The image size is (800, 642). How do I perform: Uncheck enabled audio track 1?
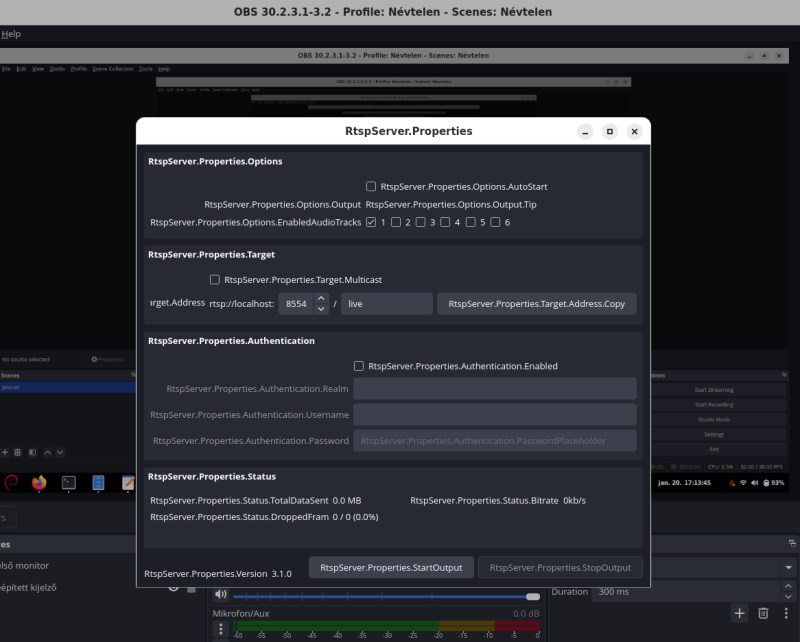(371, 222)
